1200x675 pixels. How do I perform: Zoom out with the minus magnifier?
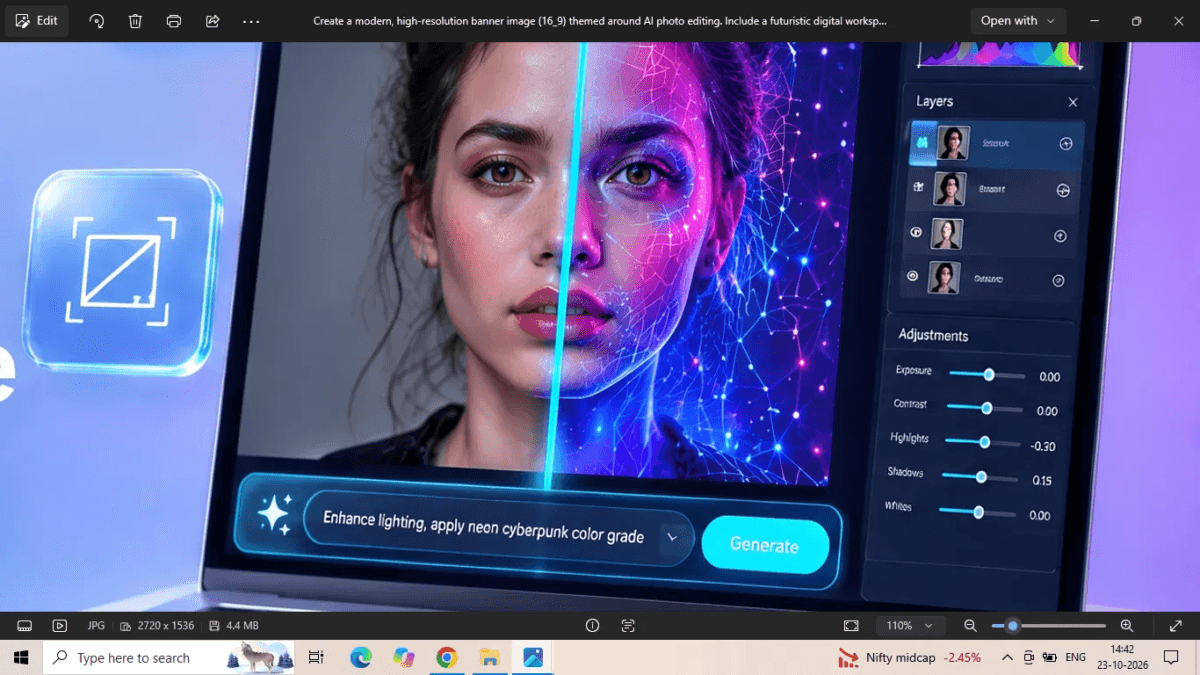[x=970, y=626]
